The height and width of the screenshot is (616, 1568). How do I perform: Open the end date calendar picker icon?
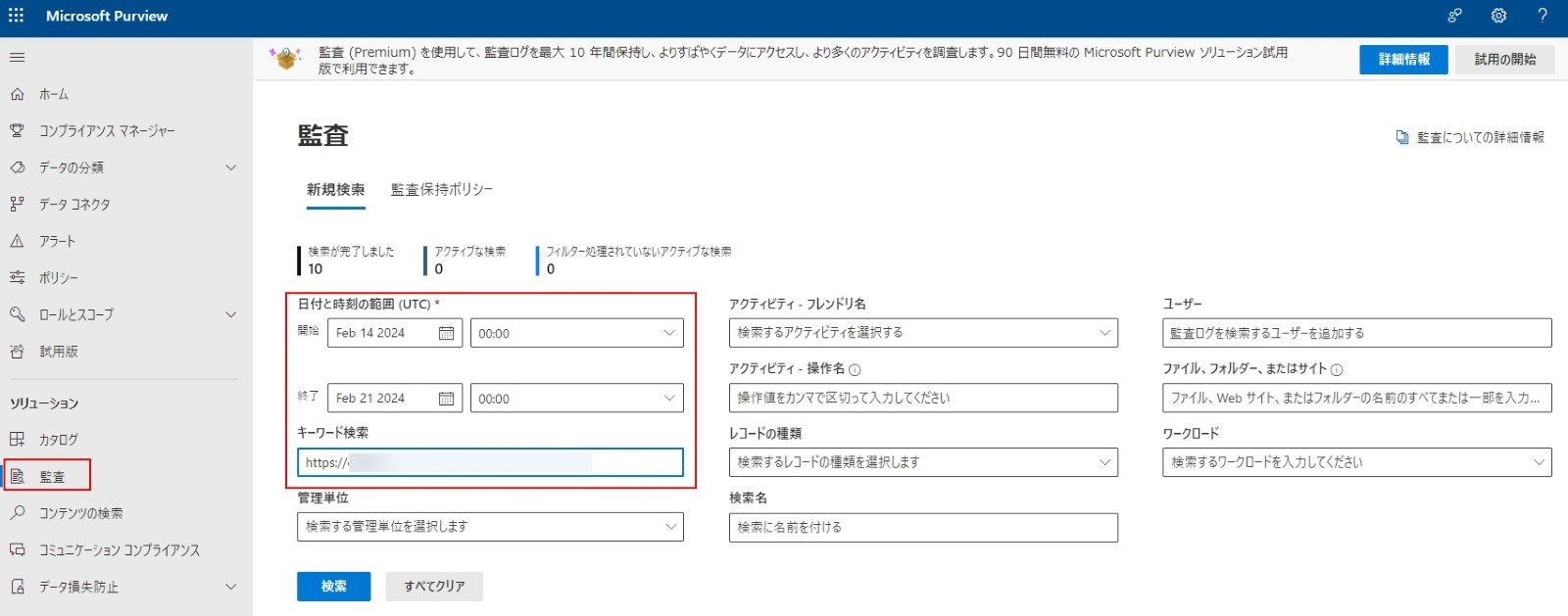(x=446, y=399)
